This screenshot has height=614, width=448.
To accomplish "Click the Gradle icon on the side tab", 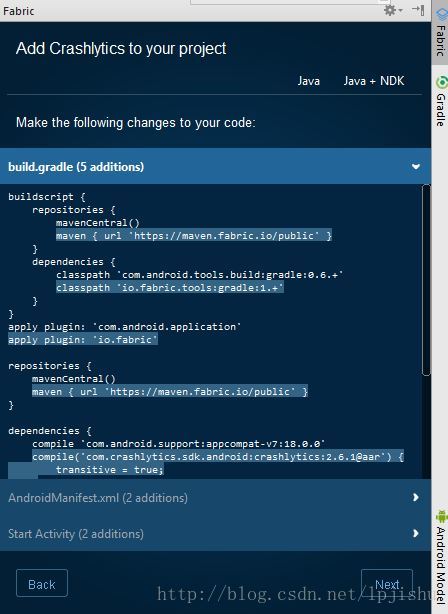I will click(441, 82).
